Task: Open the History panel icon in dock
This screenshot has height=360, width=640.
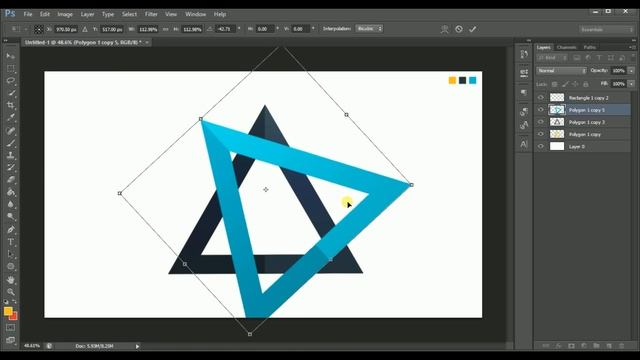Action: [x=524, y=54]
